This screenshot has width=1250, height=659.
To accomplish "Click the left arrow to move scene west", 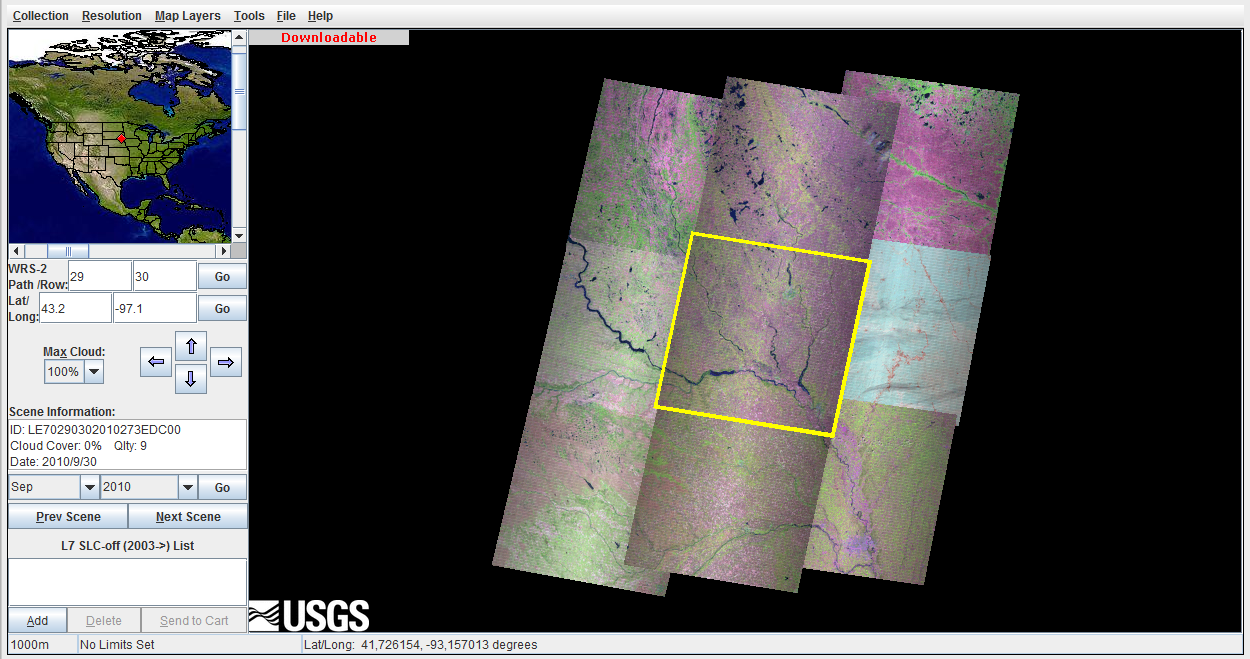I will (156, 362).
